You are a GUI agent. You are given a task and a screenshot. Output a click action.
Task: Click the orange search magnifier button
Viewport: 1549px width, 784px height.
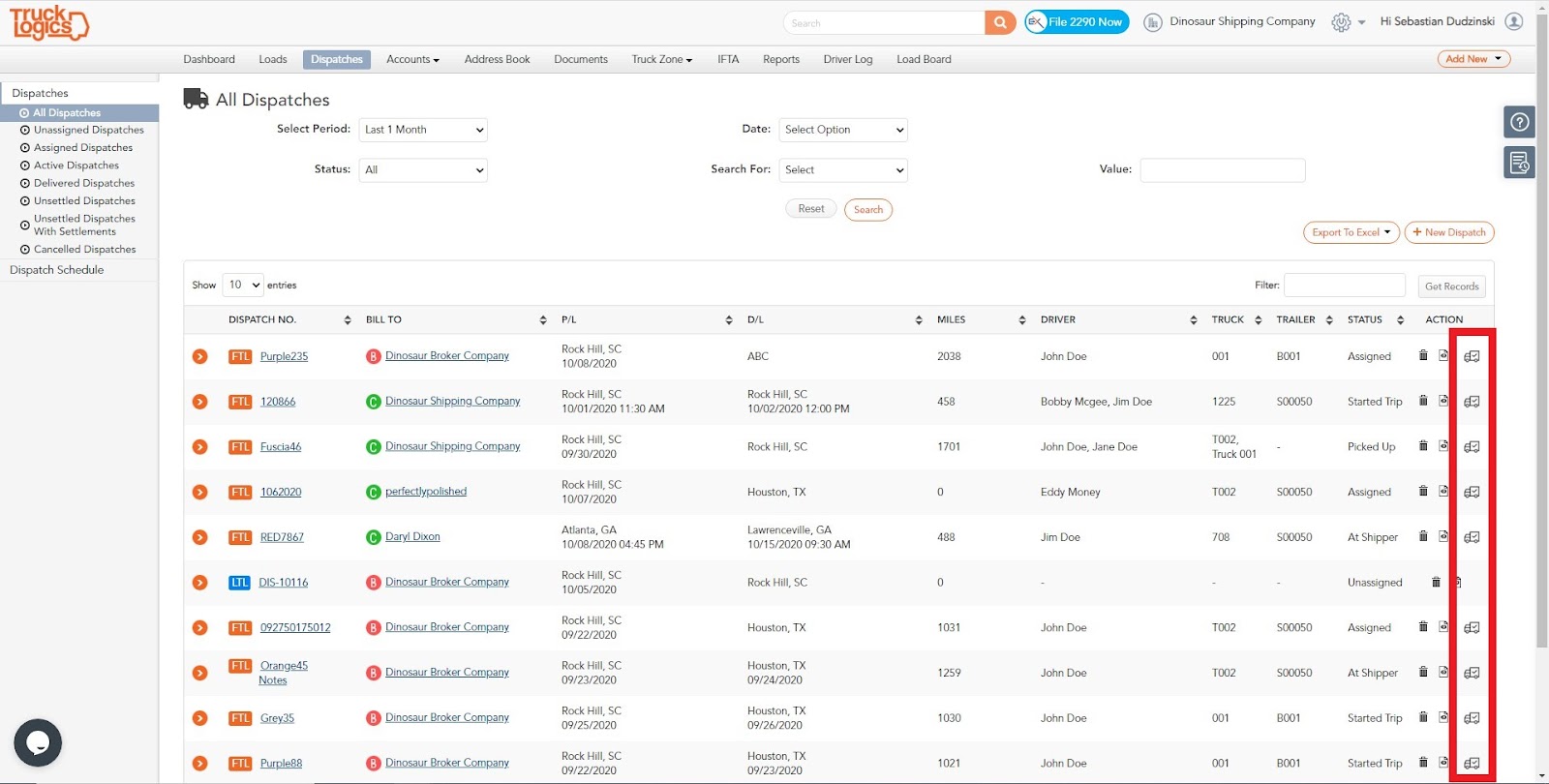[x=1000, y=22]
